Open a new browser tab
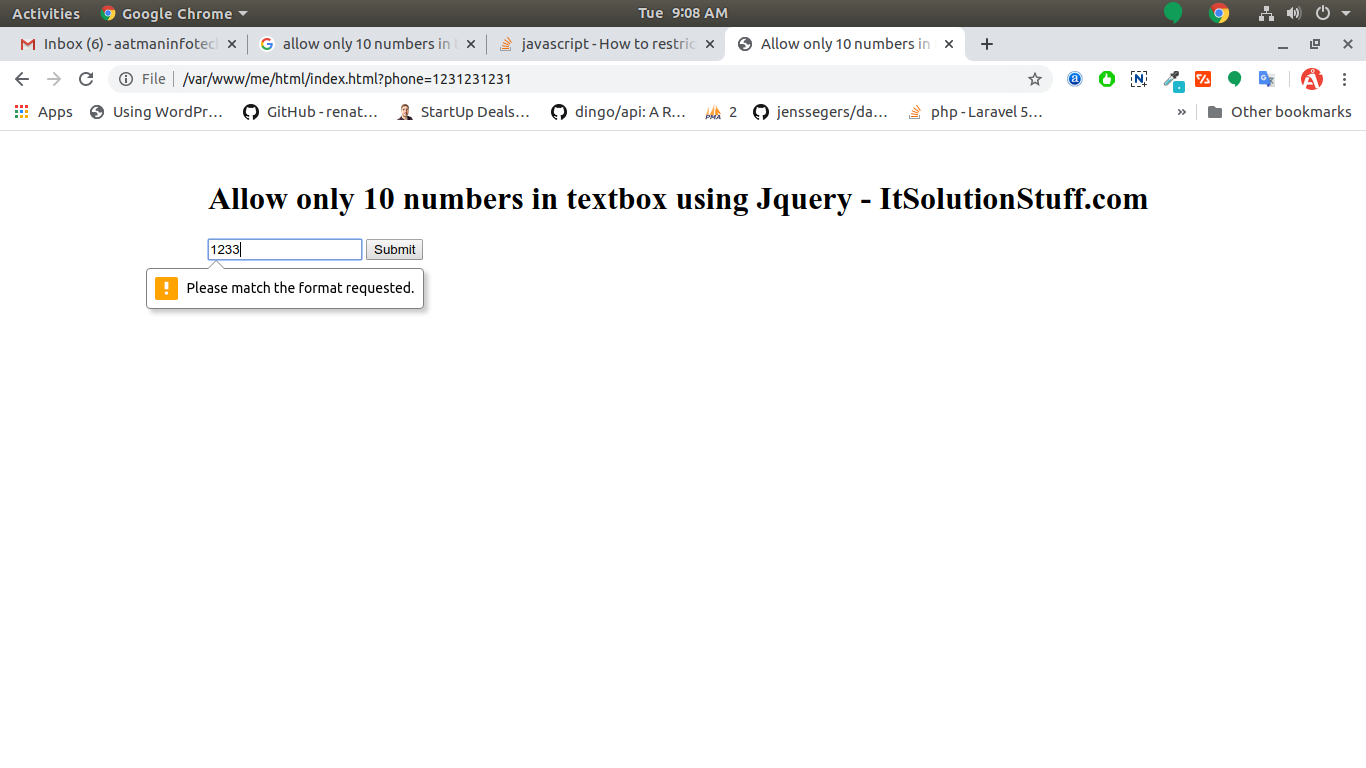1366x768 pixels. tap(987, 44)
